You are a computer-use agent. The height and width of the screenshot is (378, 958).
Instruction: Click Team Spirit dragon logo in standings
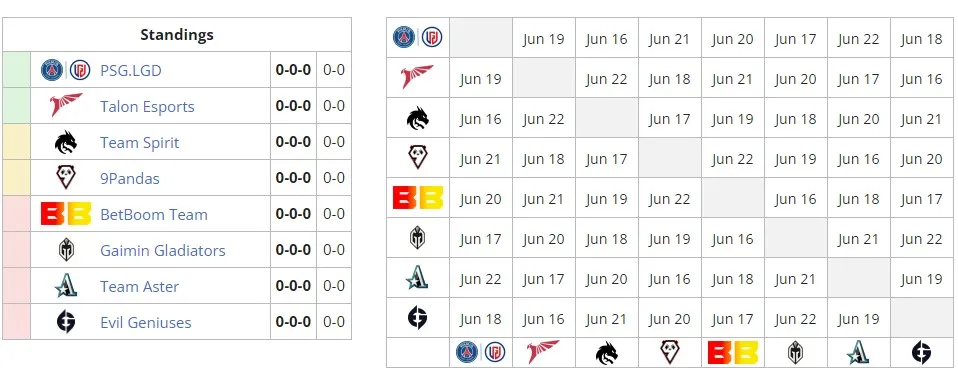click(66, 142)
